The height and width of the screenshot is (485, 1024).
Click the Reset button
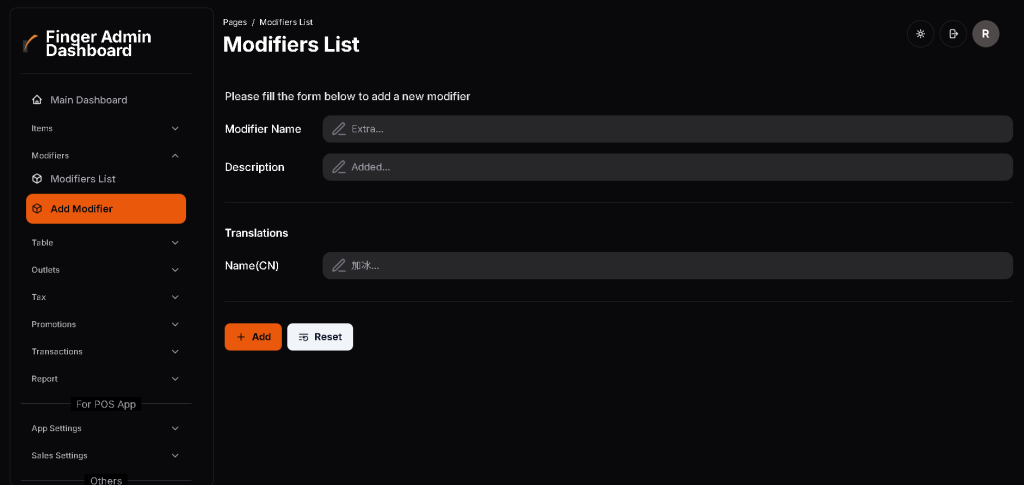(320, 337)
